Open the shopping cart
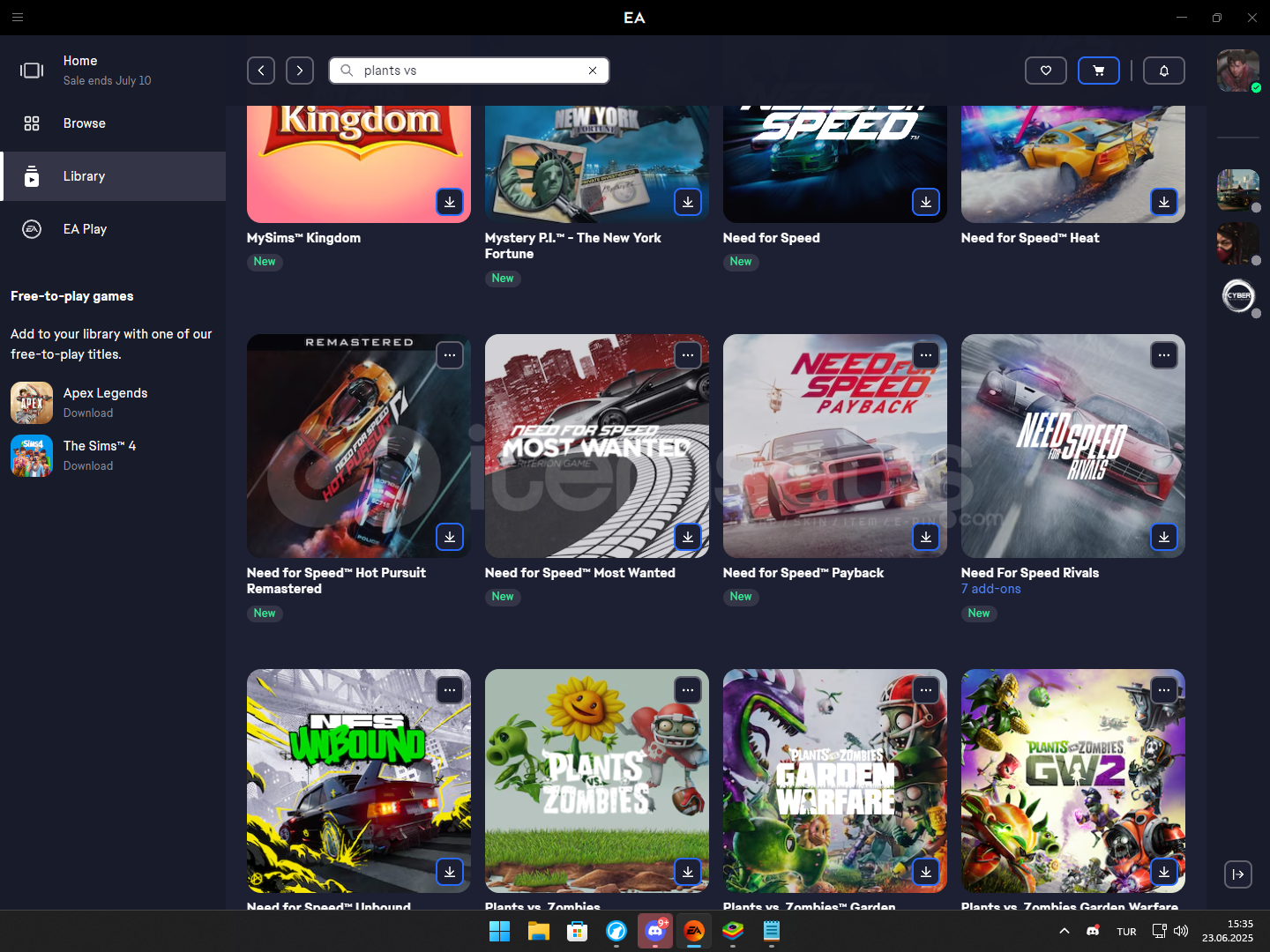 (1099, 71)
